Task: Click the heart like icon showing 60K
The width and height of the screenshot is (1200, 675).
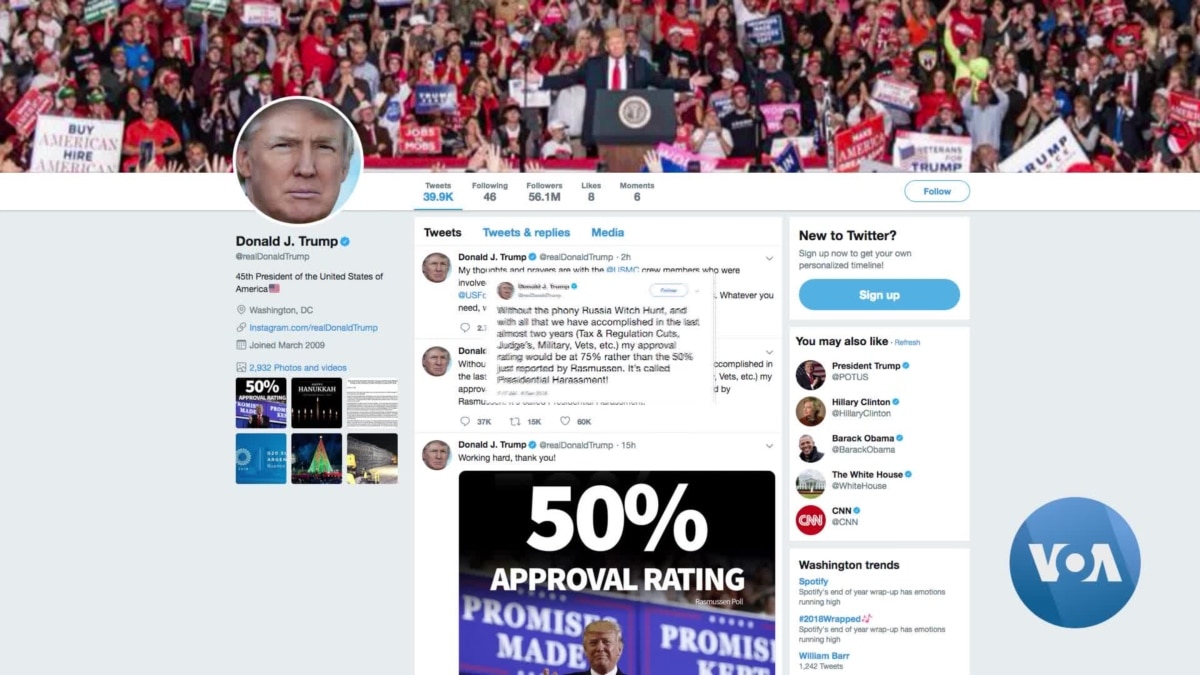Action: click(x=565, y=422)
